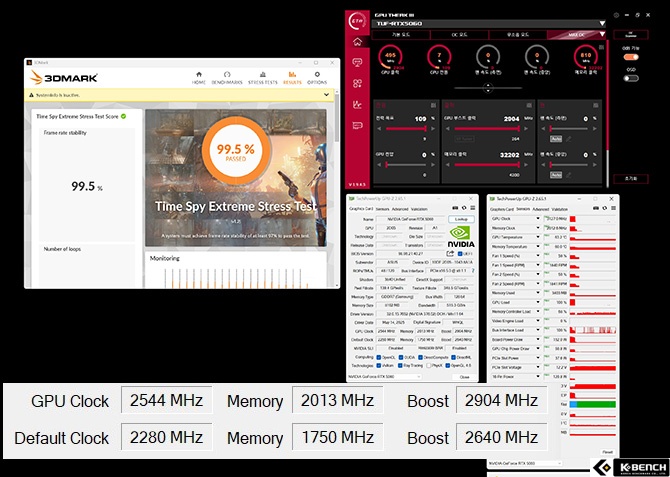The image size is (670, 477).
Task: Switch to Validation tab in GPU-Z Sensors window
Action: click(560, 209)
